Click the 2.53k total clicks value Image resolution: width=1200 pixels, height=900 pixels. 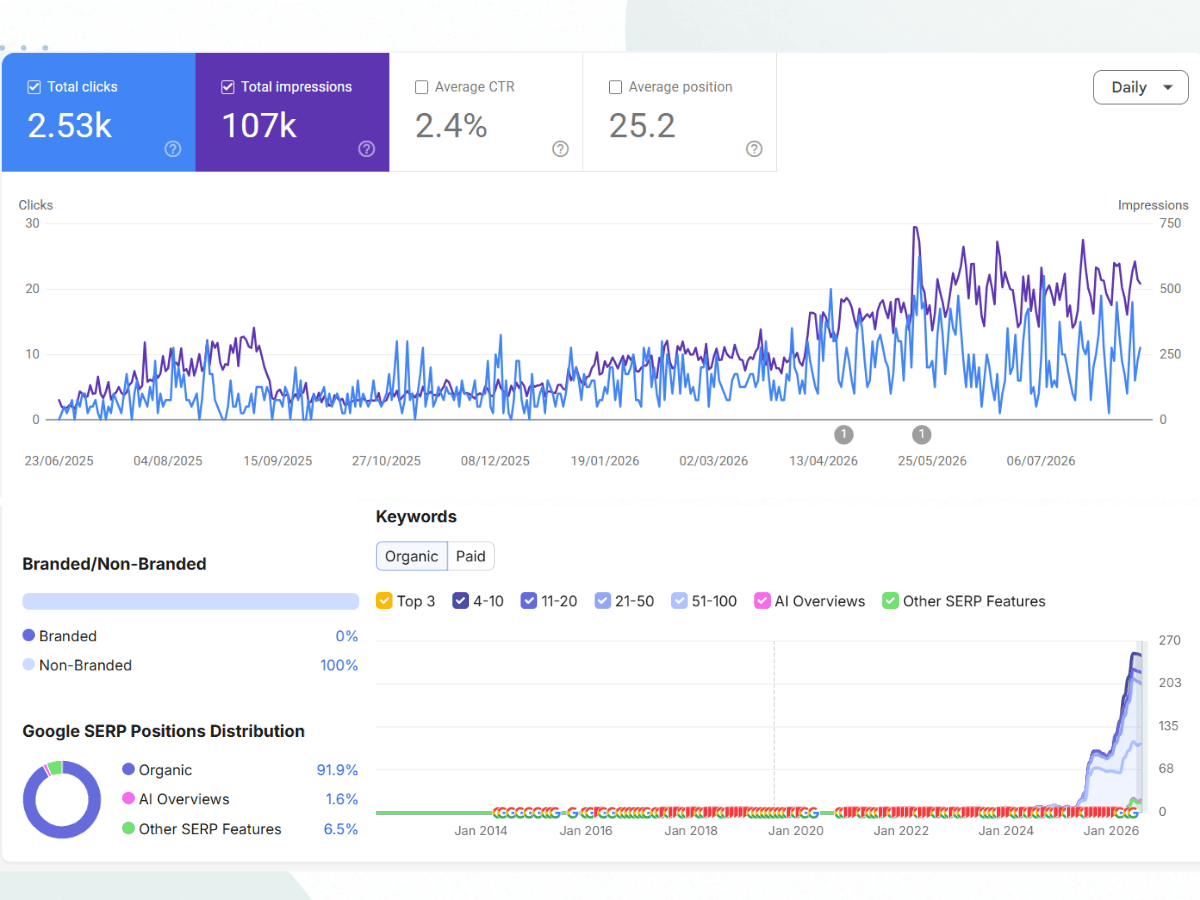pyautogui.click(x=69, y=125)
